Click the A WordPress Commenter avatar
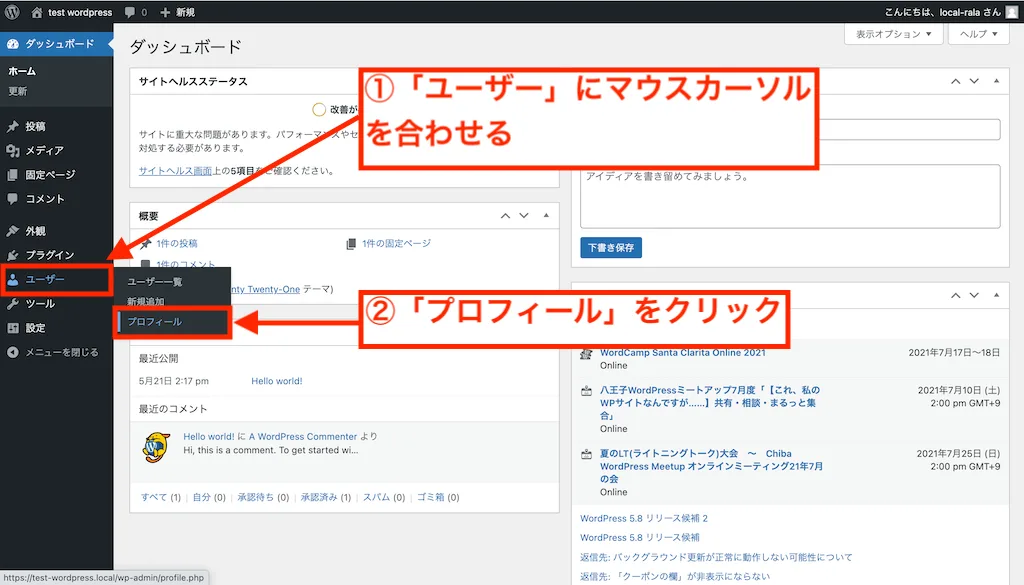1024x585 pixels. [x=157, y=448]
